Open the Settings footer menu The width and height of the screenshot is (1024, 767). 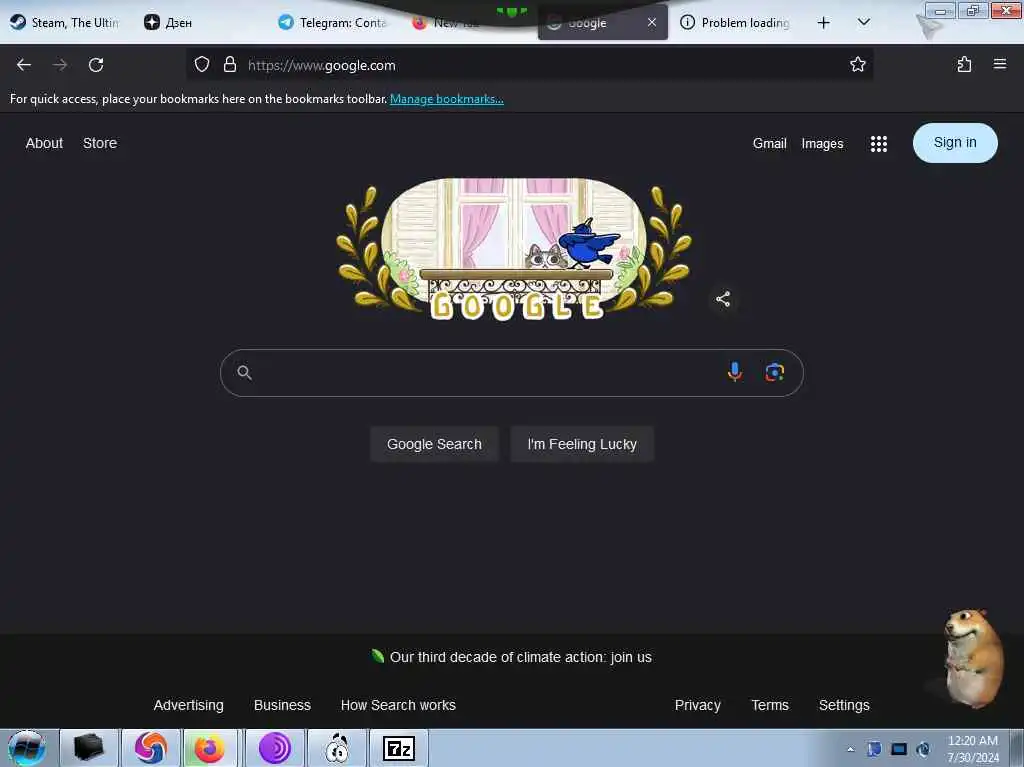(x=844, y=705)
